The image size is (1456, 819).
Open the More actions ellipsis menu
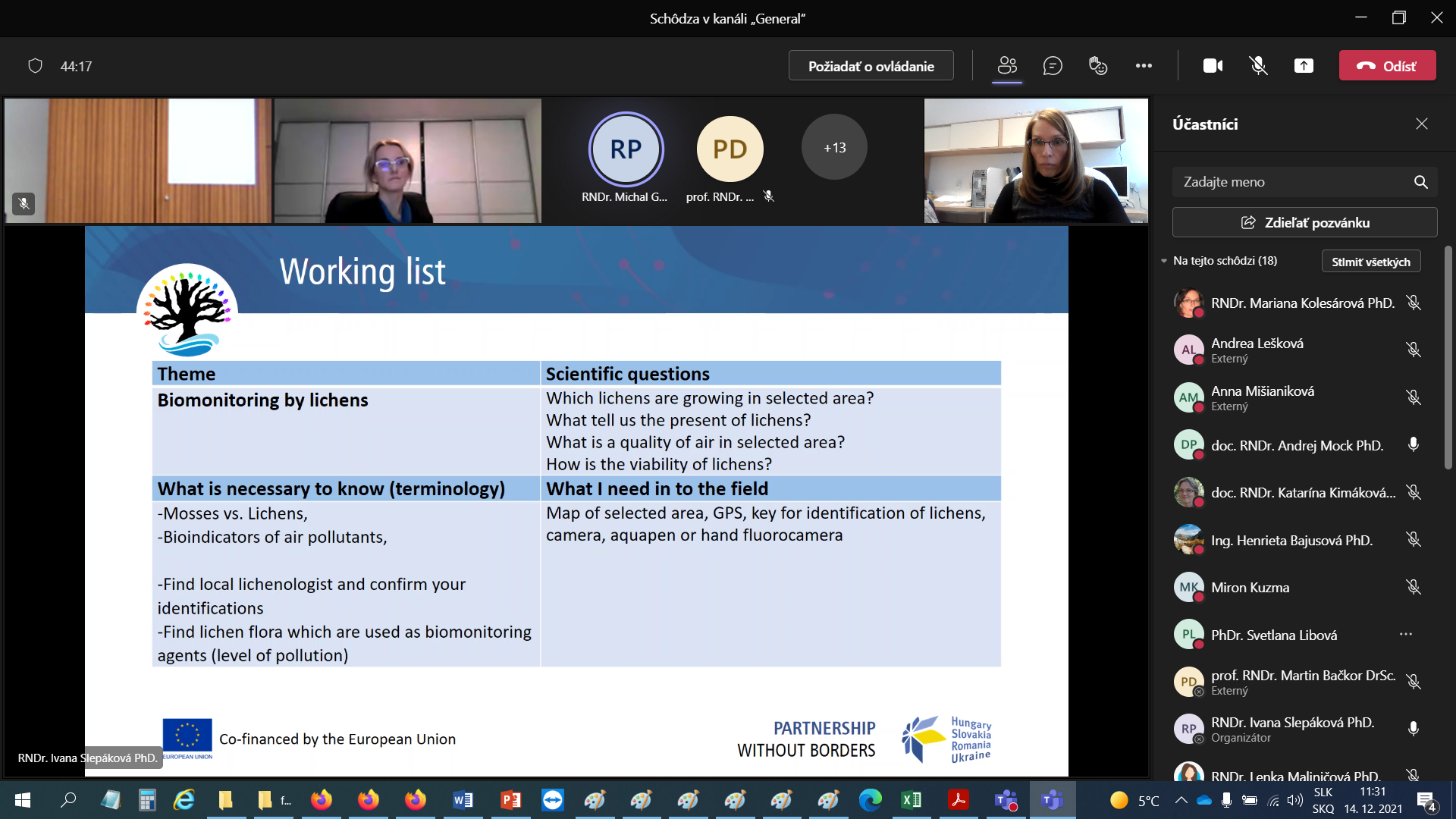click(1144, 66)
